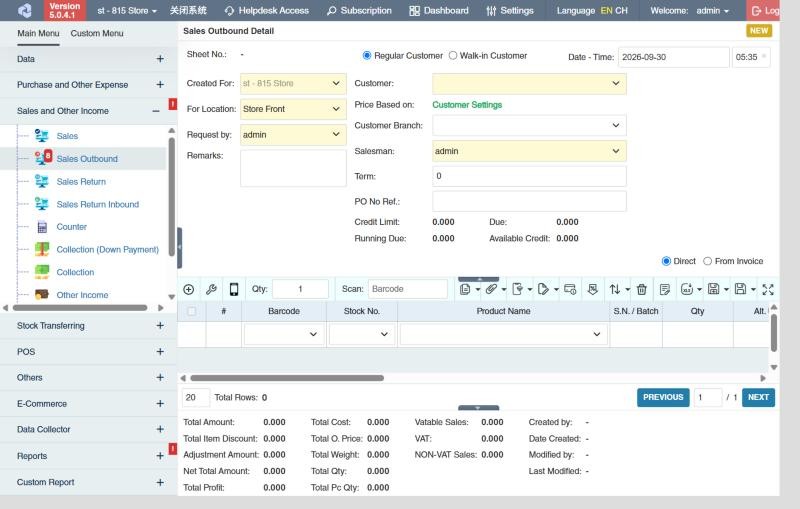The width and height of the screenshot is (800, 509).
Task: Open the Helpdesk Access menu
Action: pos(267,11)
